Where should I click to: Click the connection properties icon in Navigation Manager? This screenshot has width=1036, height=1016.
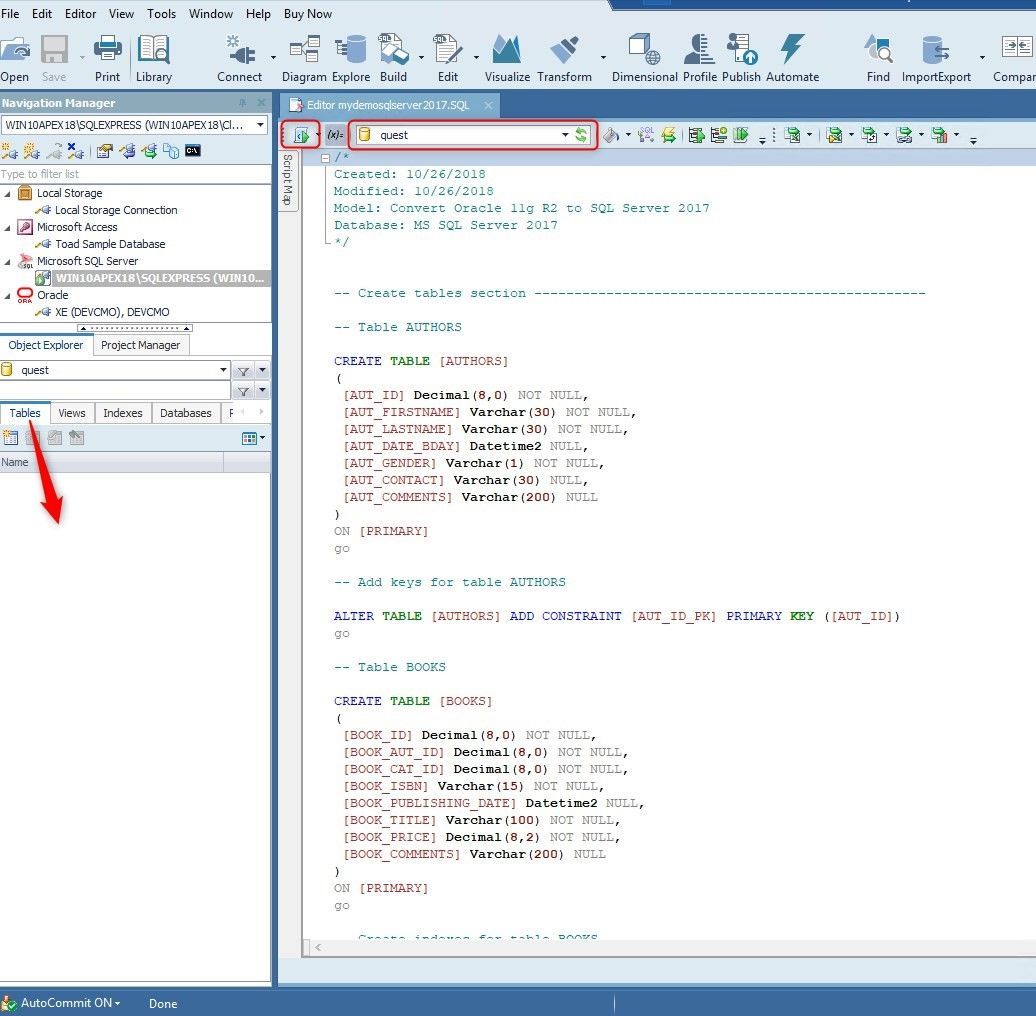tap(104, 151)
